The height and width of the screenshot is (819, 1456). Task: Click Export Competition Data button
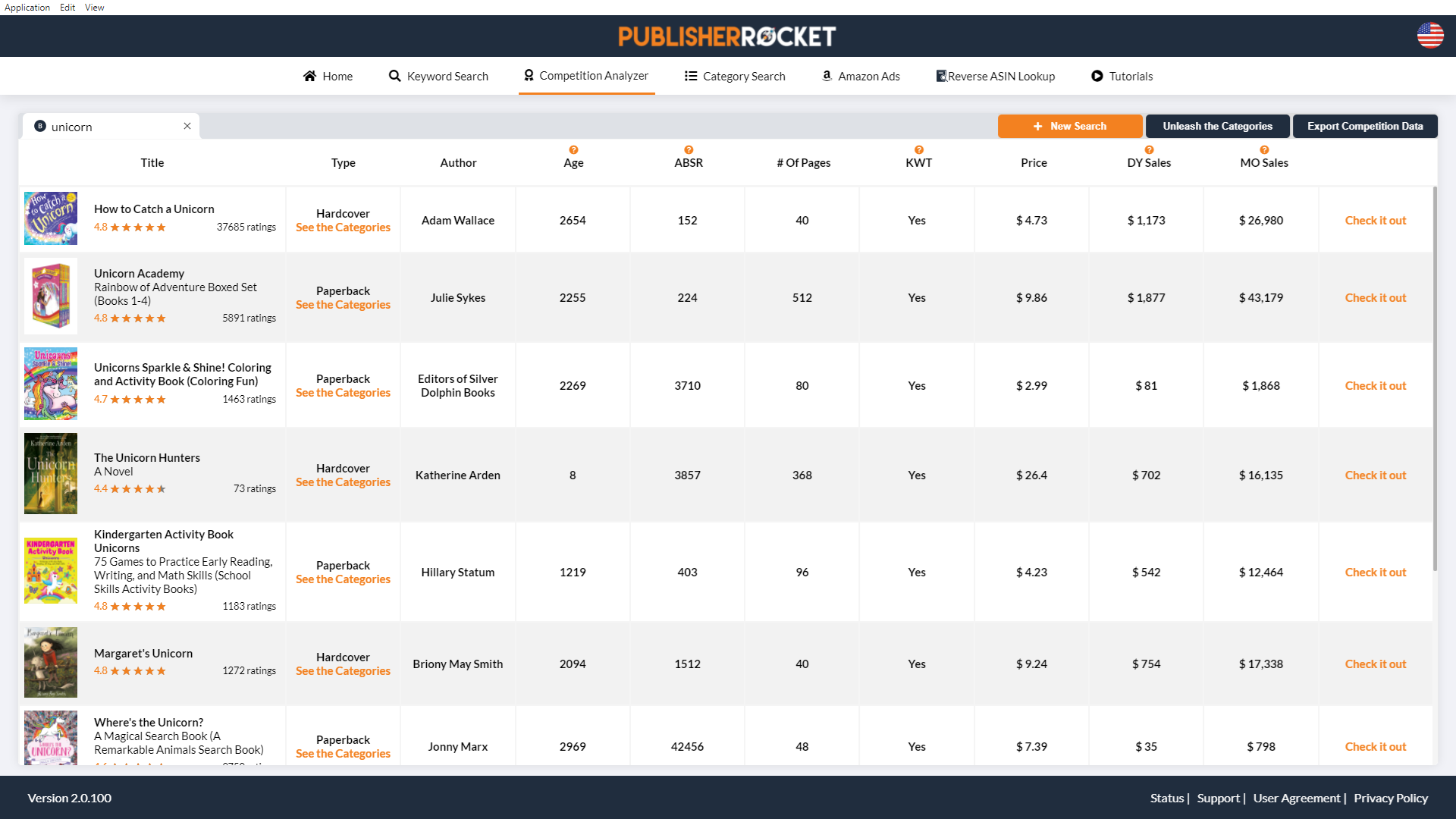[1365, 126]
